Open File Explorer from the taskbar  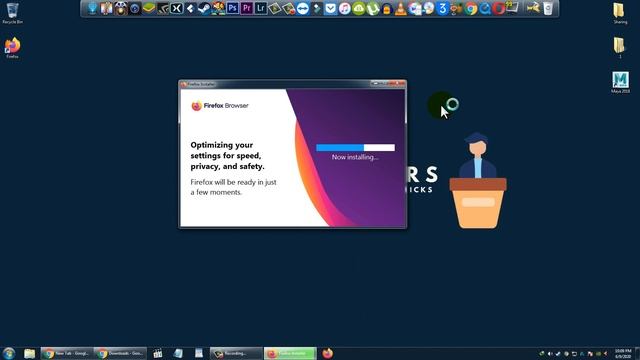(29, 353)
